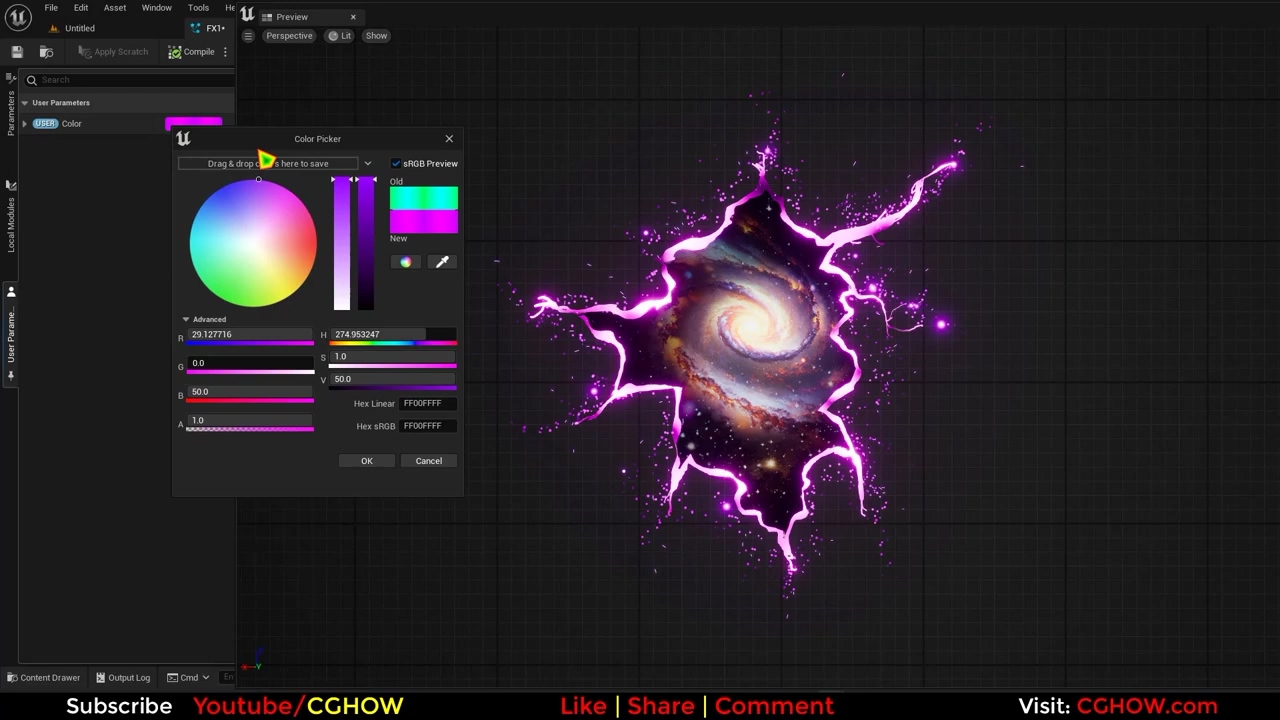Viewport: 1280px width, 720px height.
Task: Open the saved color themes dropdown arrow
Action: [367, 164]
